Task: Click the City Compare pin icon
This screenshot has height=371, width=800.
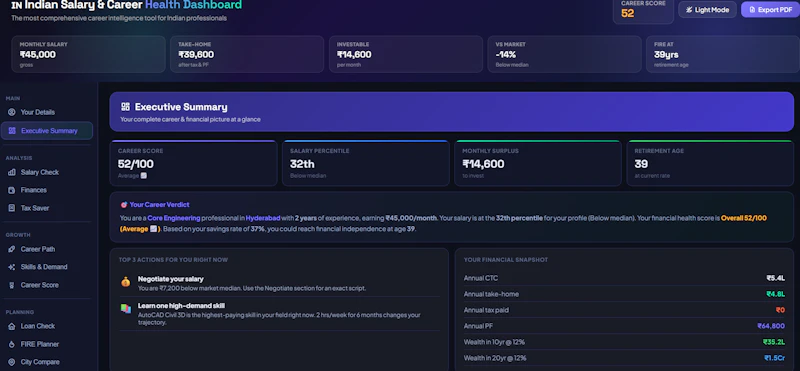Action: point(11,362)
